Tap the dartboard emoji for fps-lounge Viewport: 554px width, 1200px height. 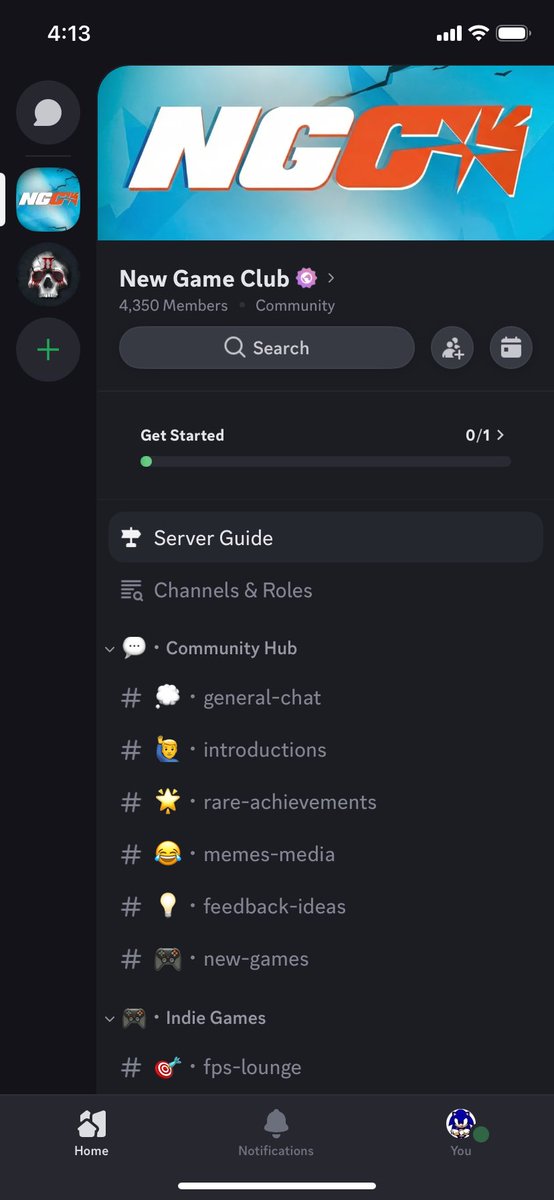tap(167, 1067)
